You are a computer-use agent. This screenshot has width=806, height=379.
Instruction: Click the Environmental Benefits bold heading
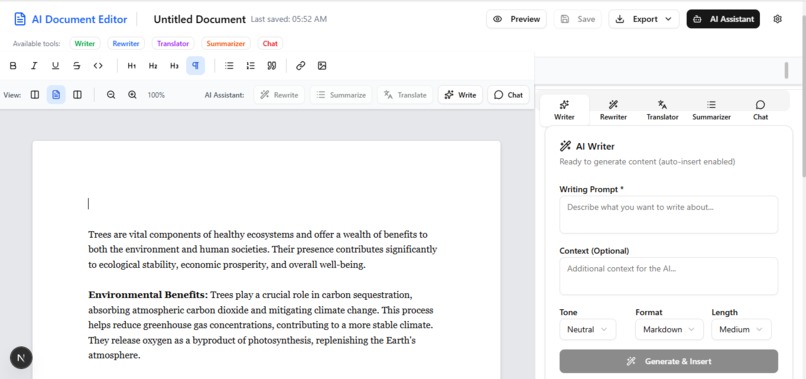pyautogui.click(x=148, y=295)
